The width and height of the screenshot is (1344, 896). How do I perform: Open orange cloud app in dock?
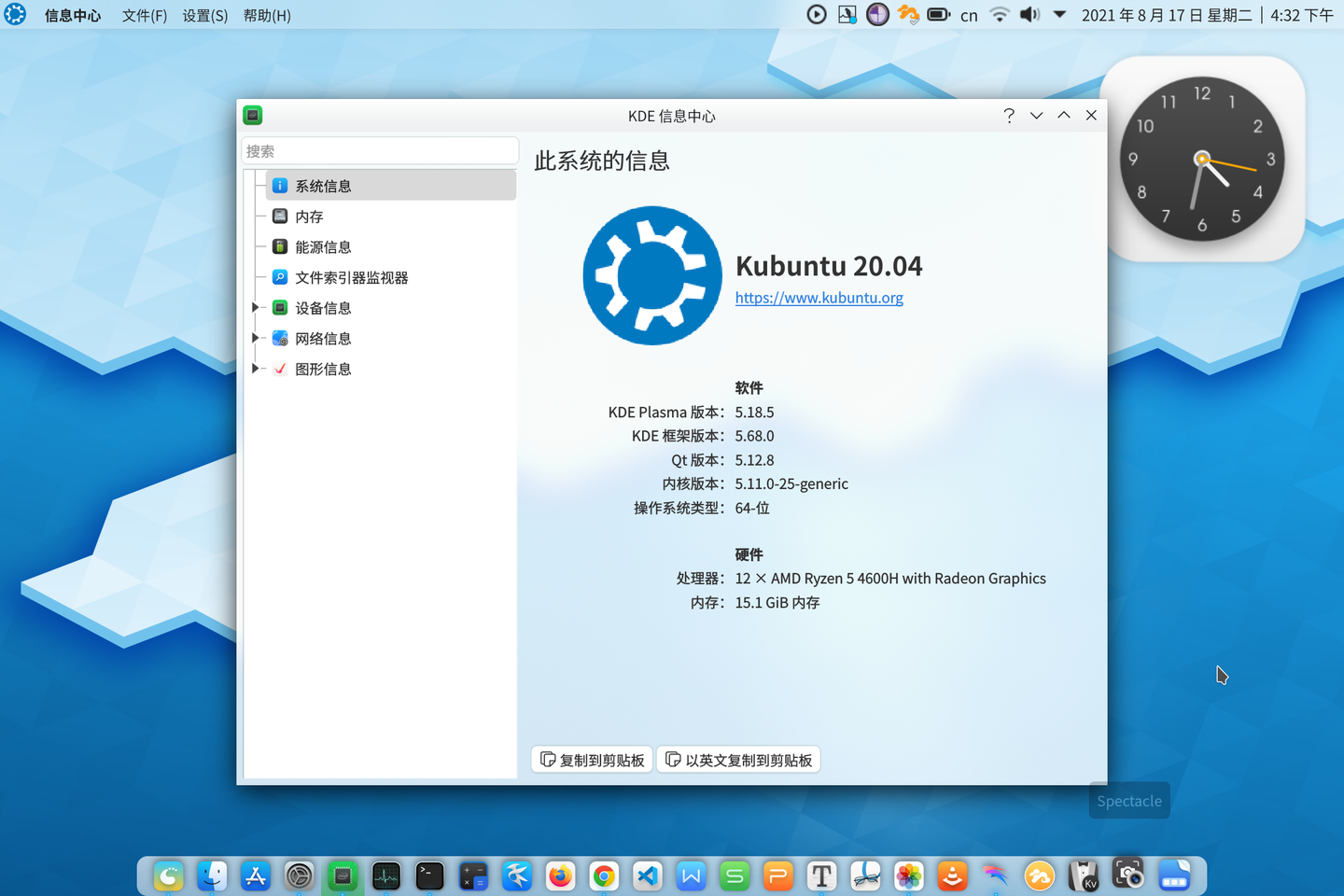pos(1040,875)
